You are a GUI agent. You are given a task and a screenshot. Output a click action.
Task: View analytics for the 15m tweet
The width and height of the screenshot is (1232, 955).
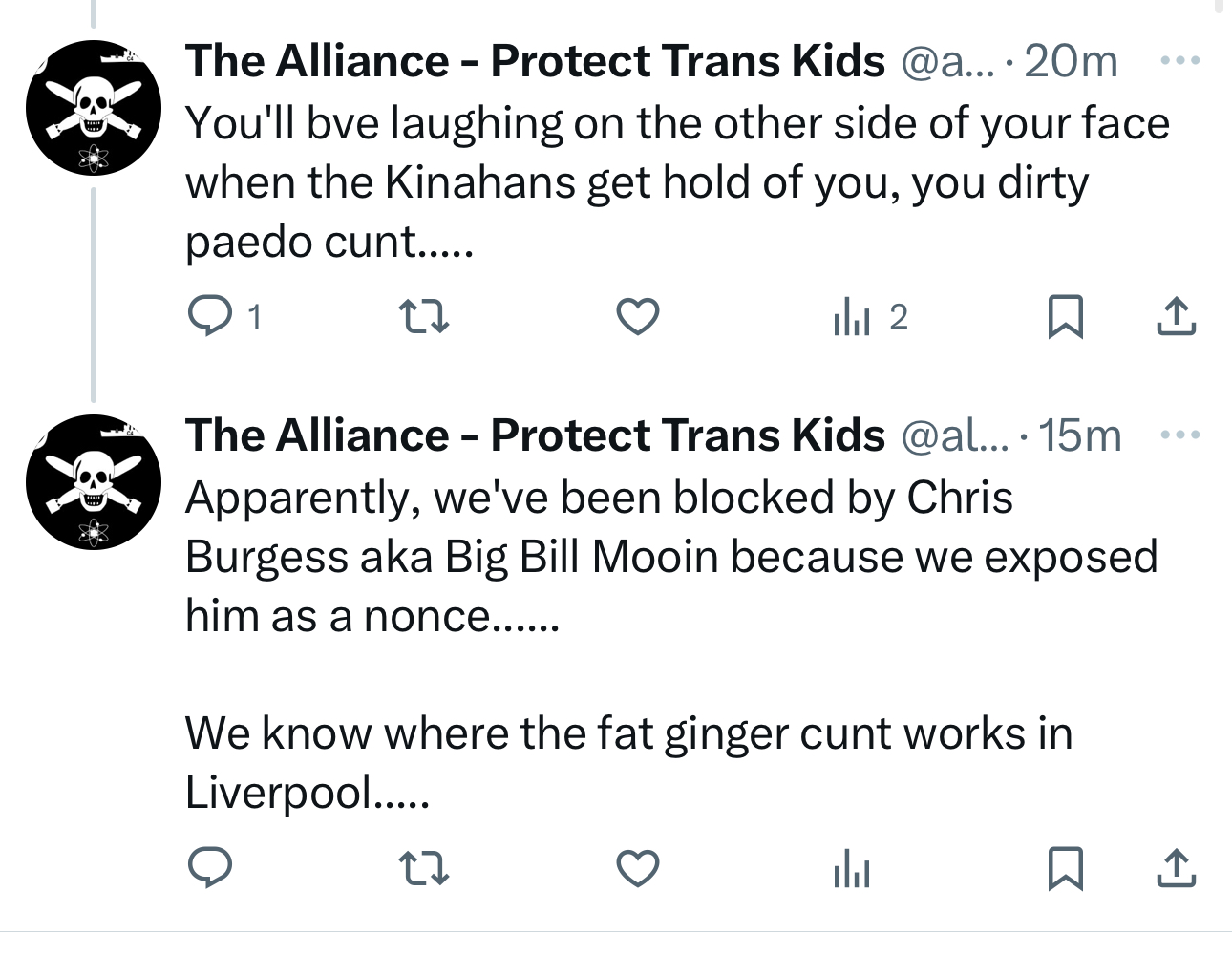(x=852, y=868)
